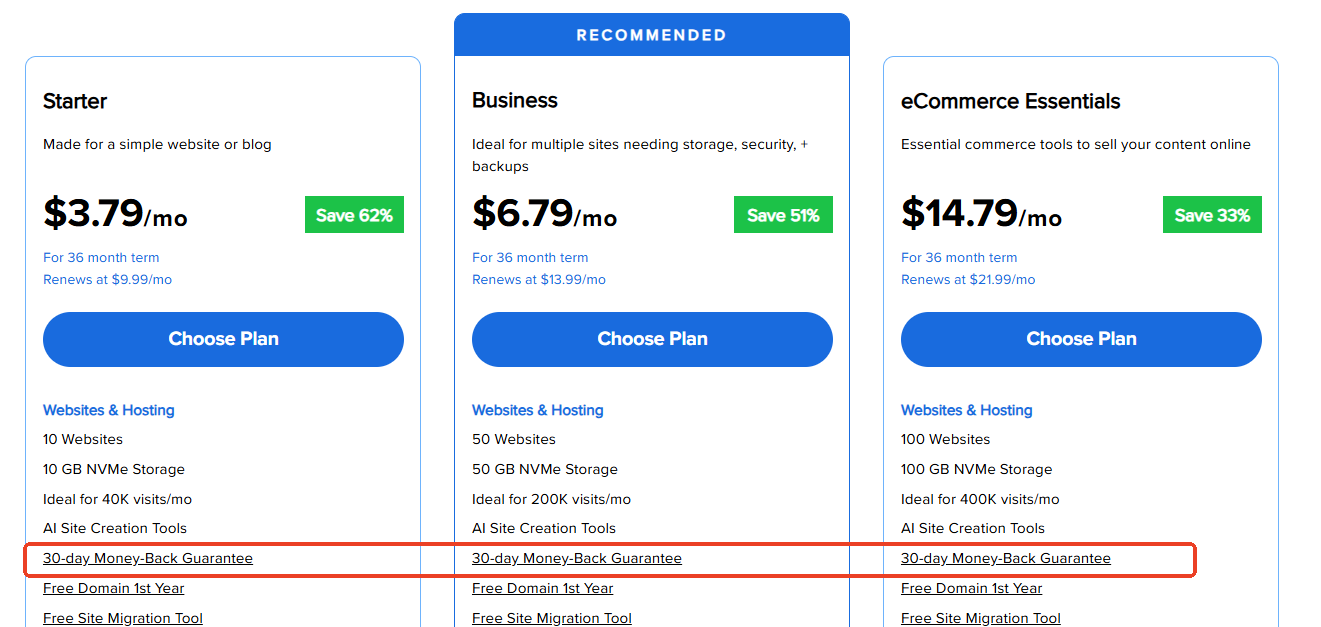Open eCommerce Essentials 30-day Money-Back Guarantee link
The height and width of the screenshot is (627, 1321).
point(1006,558)
